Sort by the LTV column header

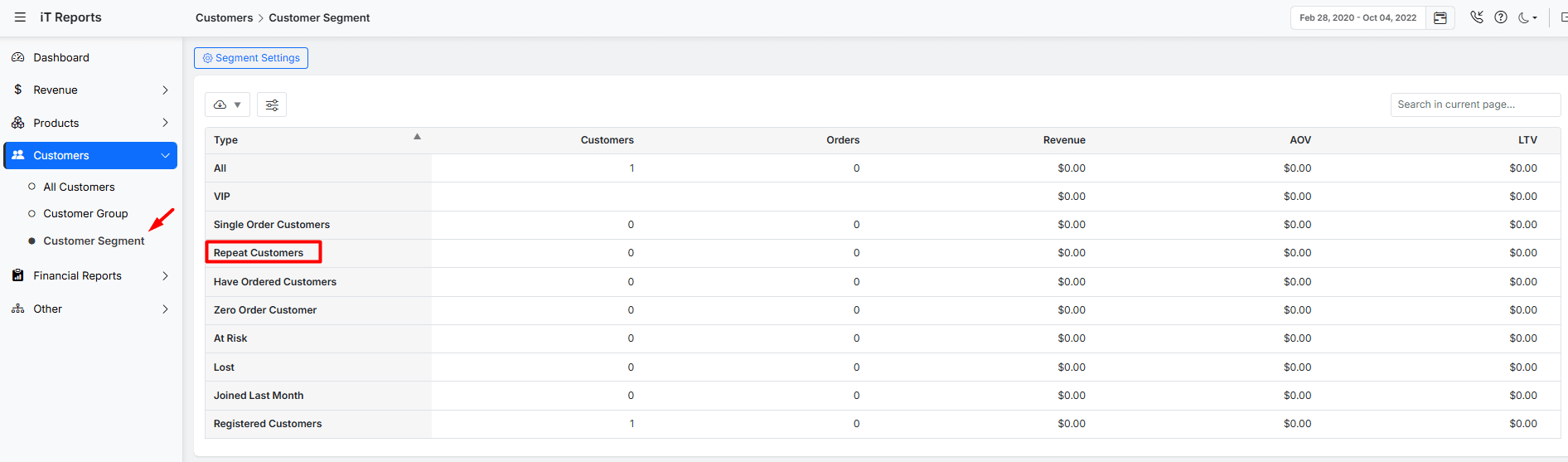pyautogui.click(x=1527, y=140)
